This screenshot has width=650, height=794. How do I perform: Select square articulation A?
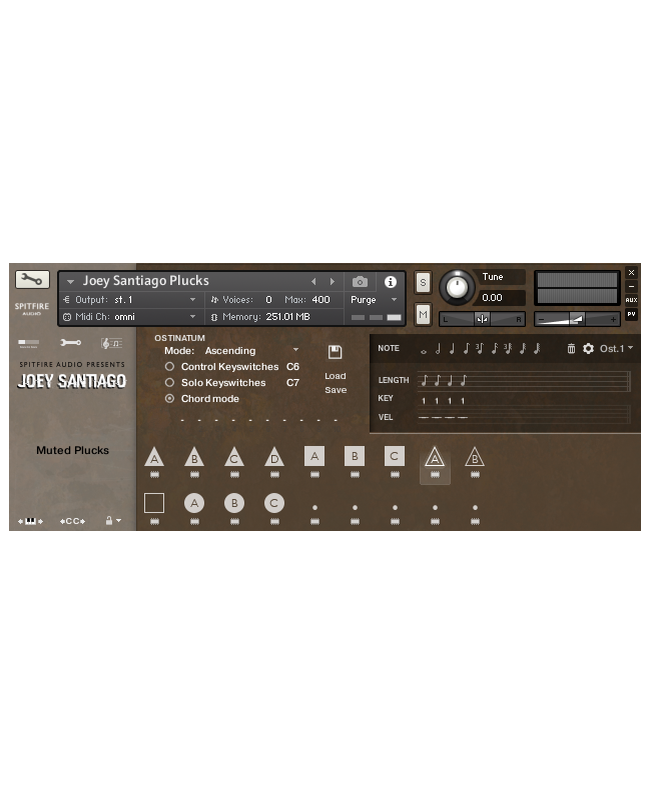tap(314, 456)
